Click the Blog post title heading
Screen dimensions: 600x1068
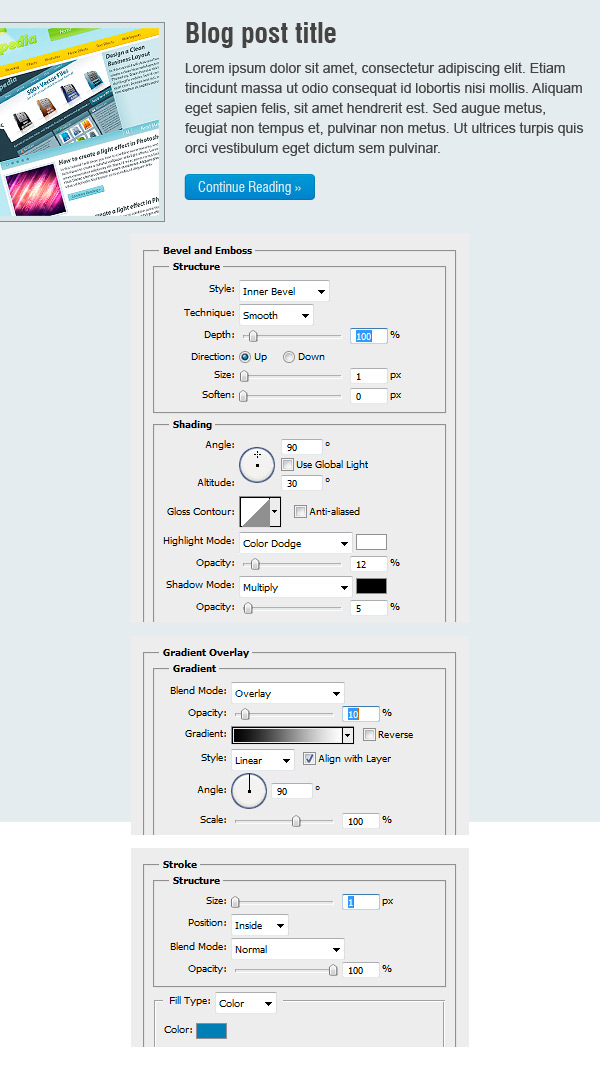[x=260, y=33]
